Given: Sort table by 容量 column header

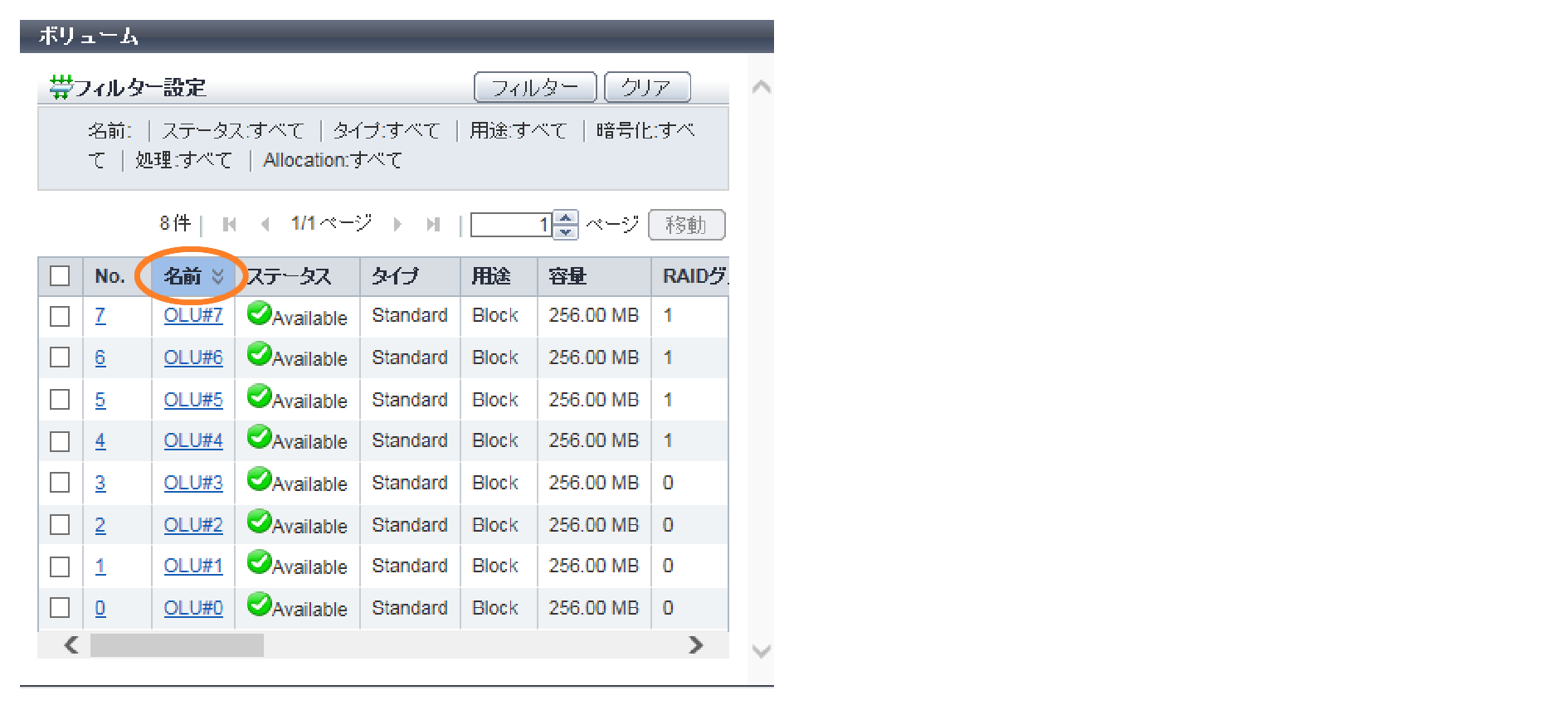Looking at the screenshot, I should [x=568, y=276].
